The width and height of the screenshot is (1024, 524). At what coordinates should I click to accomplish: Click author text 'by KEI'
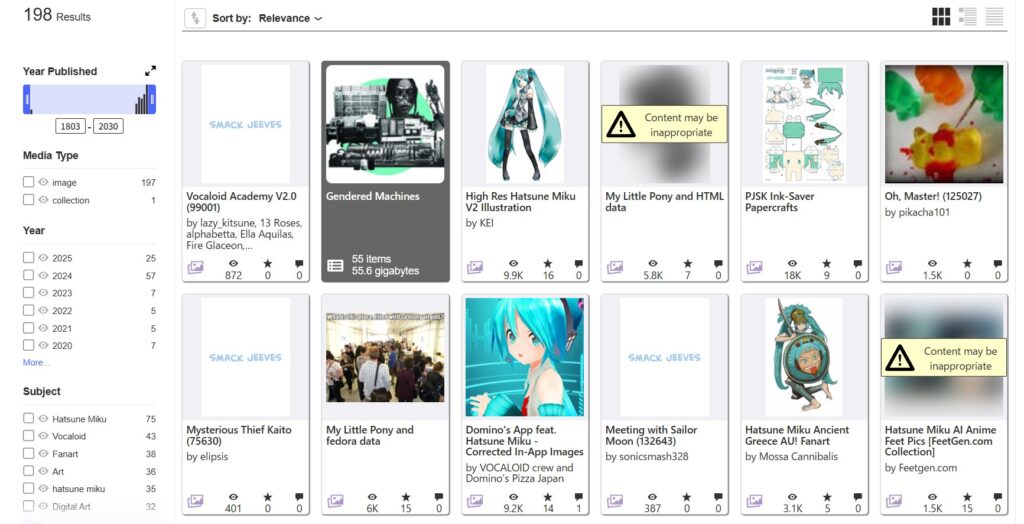point(481,223)
